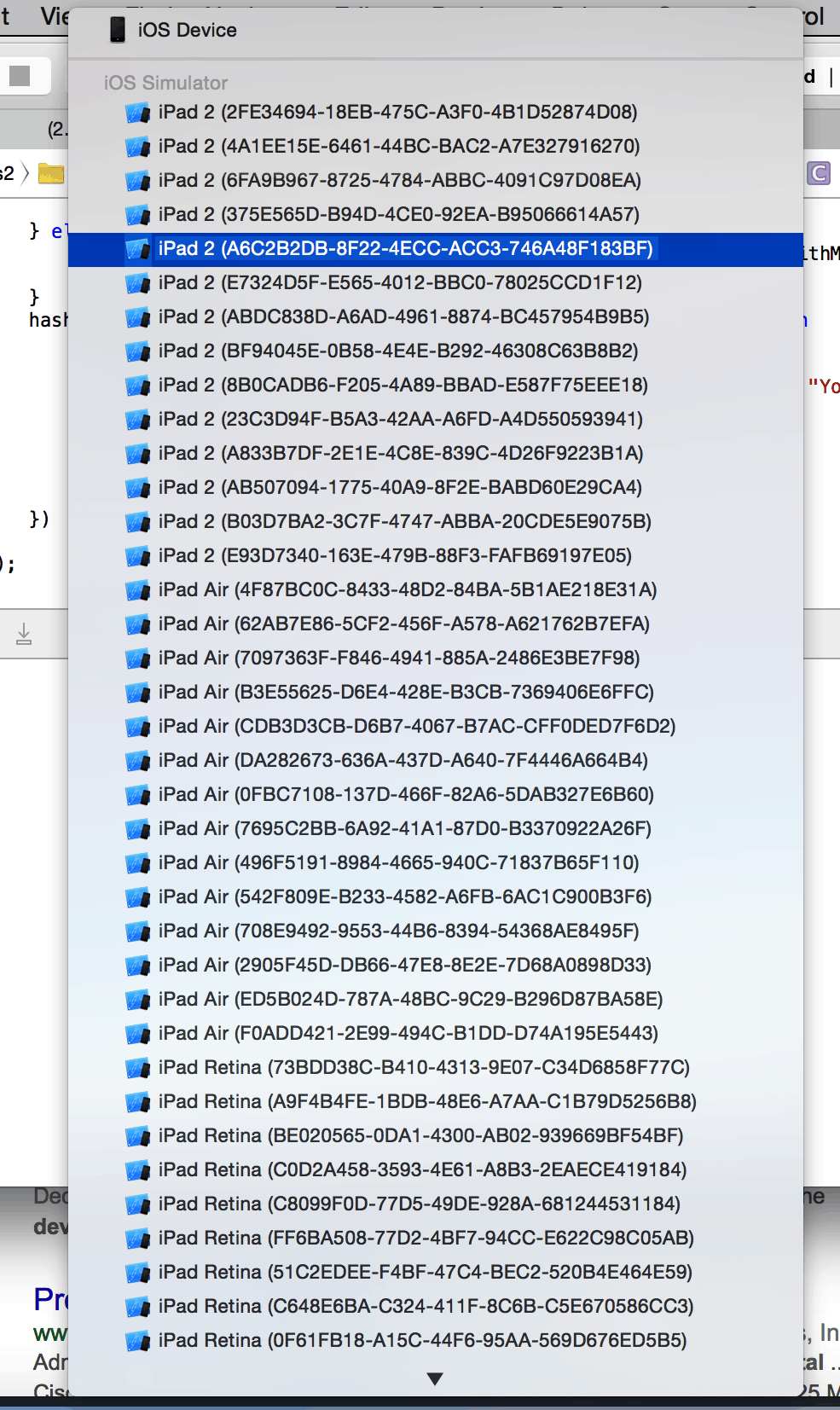840x1410 pixels.
Task: Click the Stop button in Xcode toolbar
Action: [20, 76]
